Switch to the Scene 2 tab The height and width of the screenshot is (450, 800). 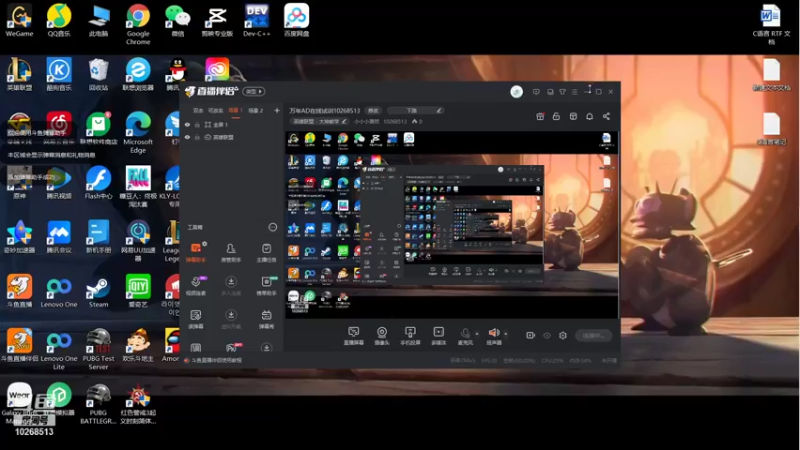click(x=256, y=110)
